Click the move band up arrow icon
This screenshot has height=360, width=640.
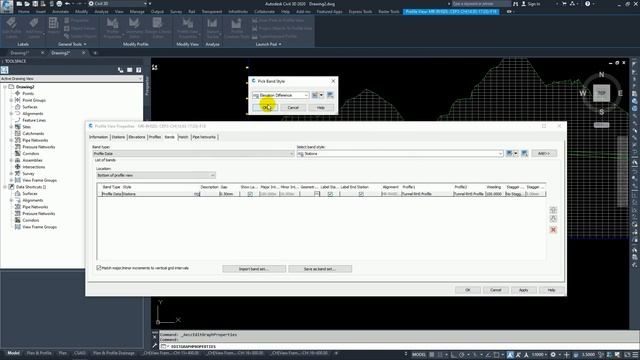(553, 210)
